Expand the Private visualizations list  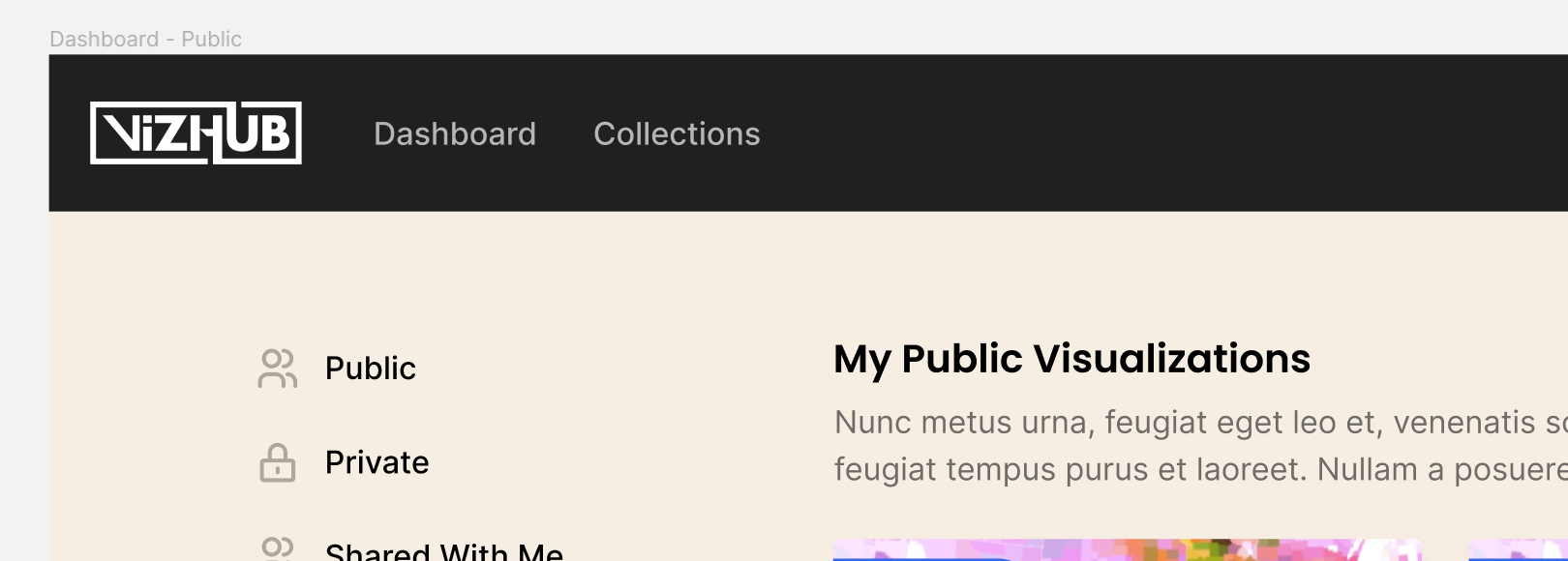(x=377, y=462)
